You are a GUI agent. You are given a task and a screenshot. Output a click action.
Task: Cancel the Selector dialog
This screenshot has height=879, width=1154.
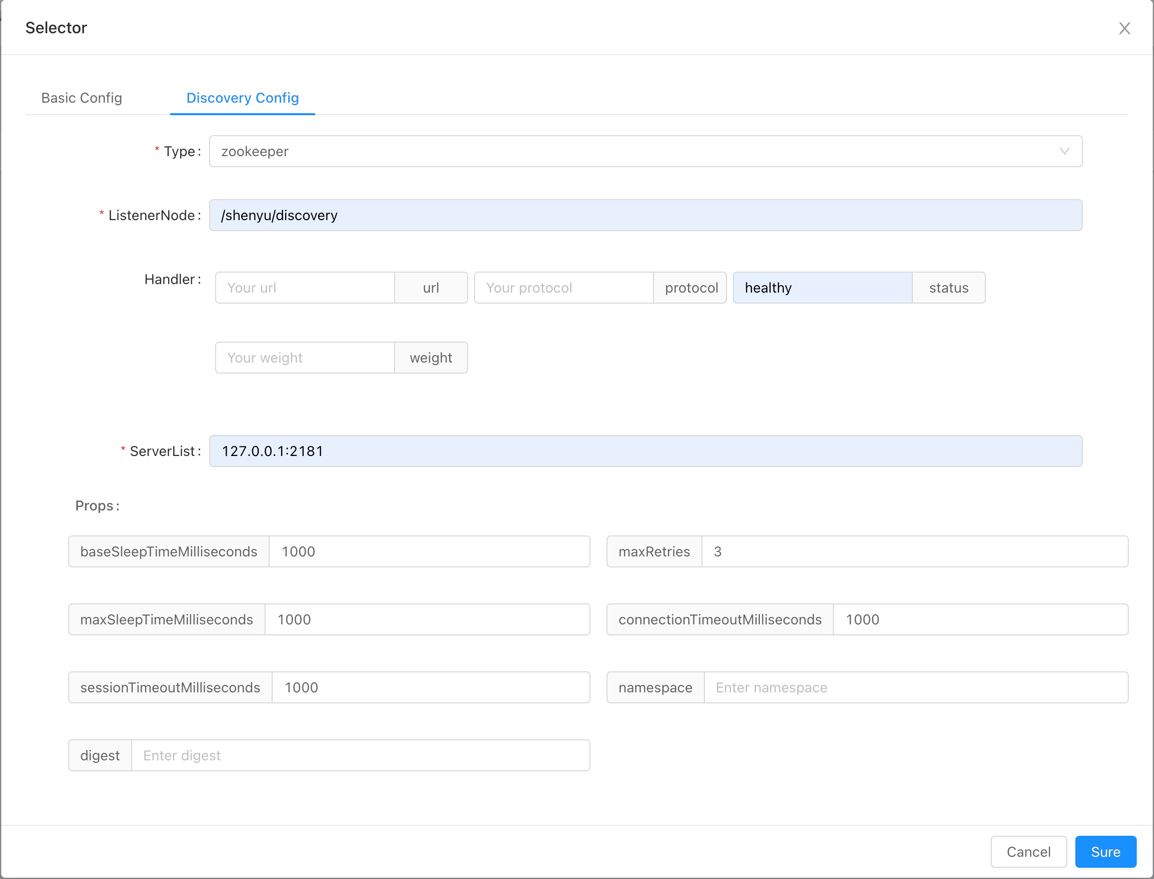[x=1029, y=851]
